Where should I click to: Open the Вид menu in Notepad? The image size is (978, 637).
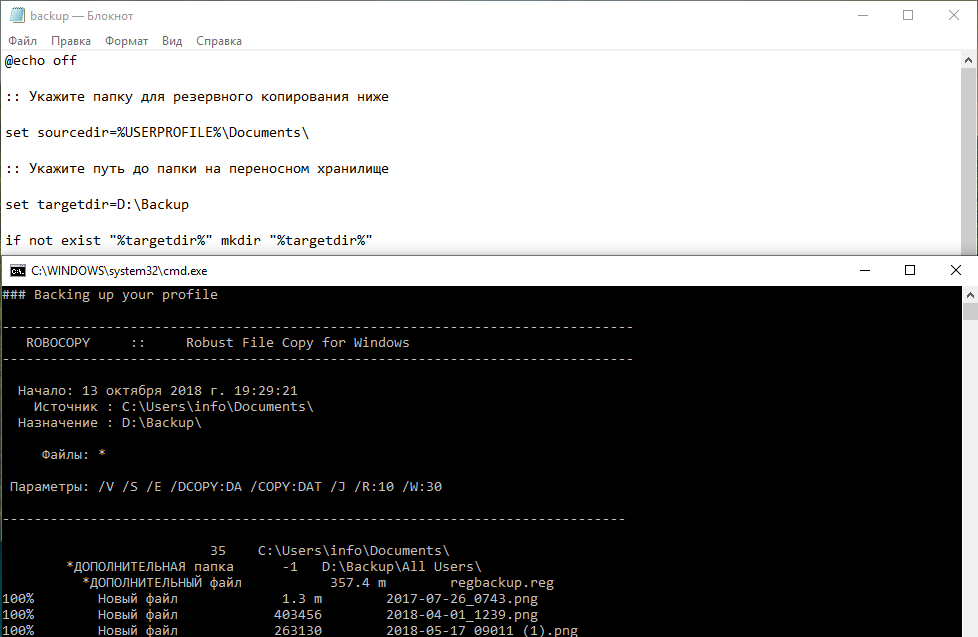click(172, 41)
